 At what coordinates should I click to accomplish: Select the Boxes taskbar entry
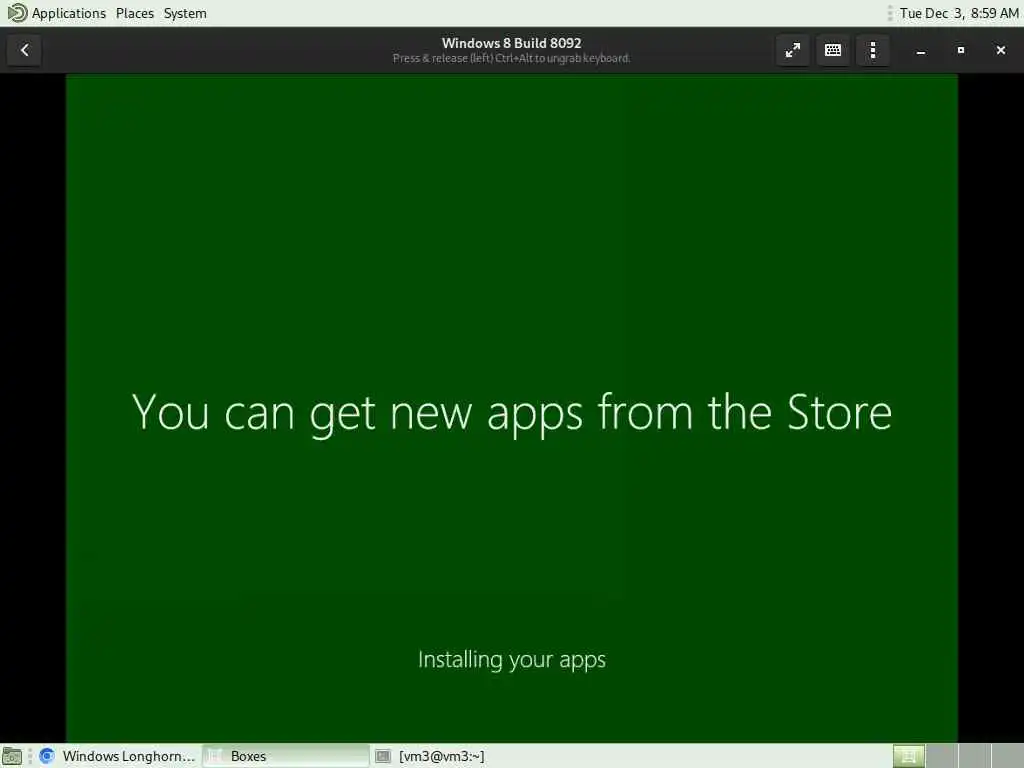click(285, 756)
